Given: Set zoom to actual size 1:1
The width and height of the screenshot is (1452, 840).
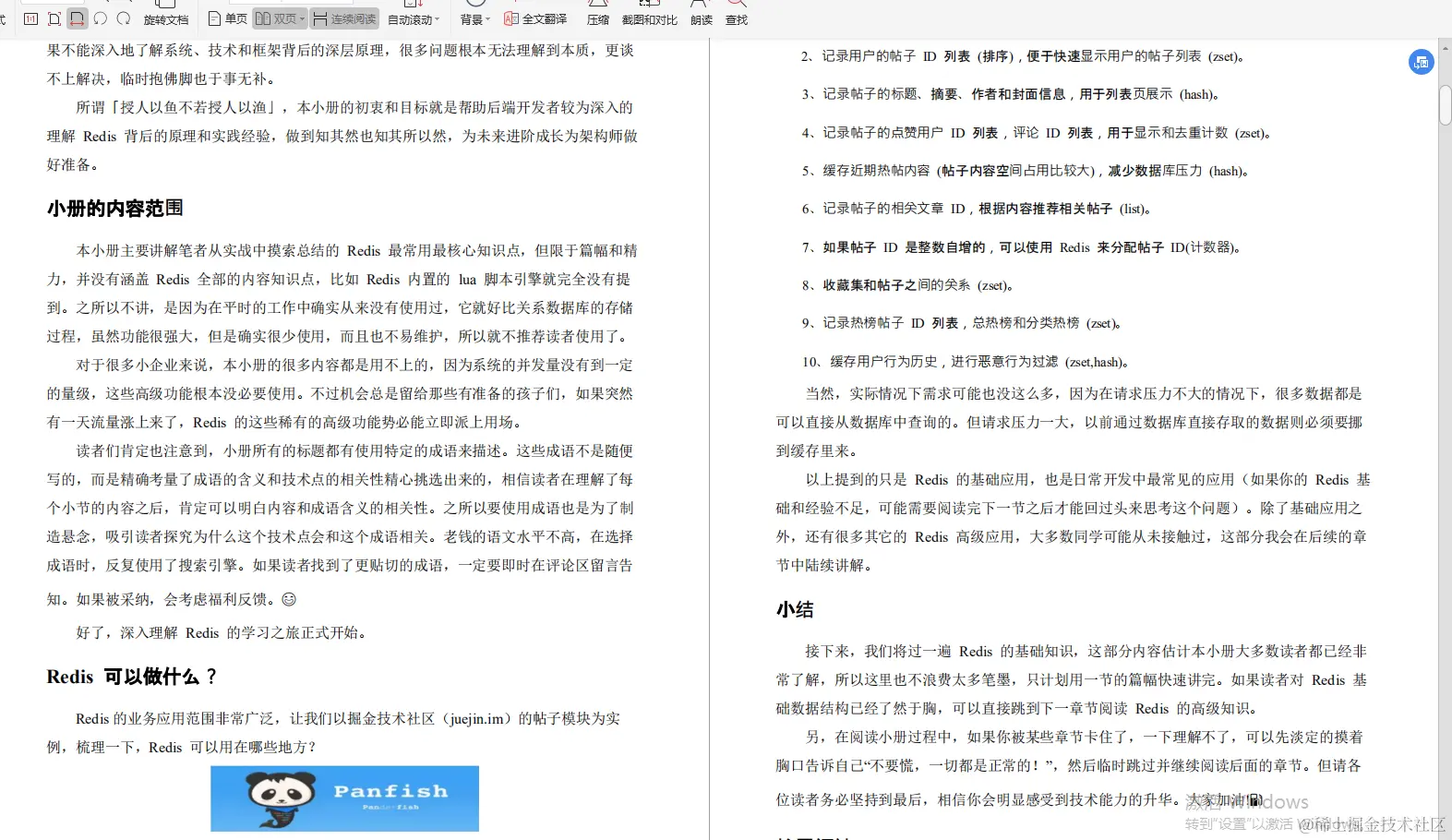Looking at the screenshot, I should tap(30, 18).
